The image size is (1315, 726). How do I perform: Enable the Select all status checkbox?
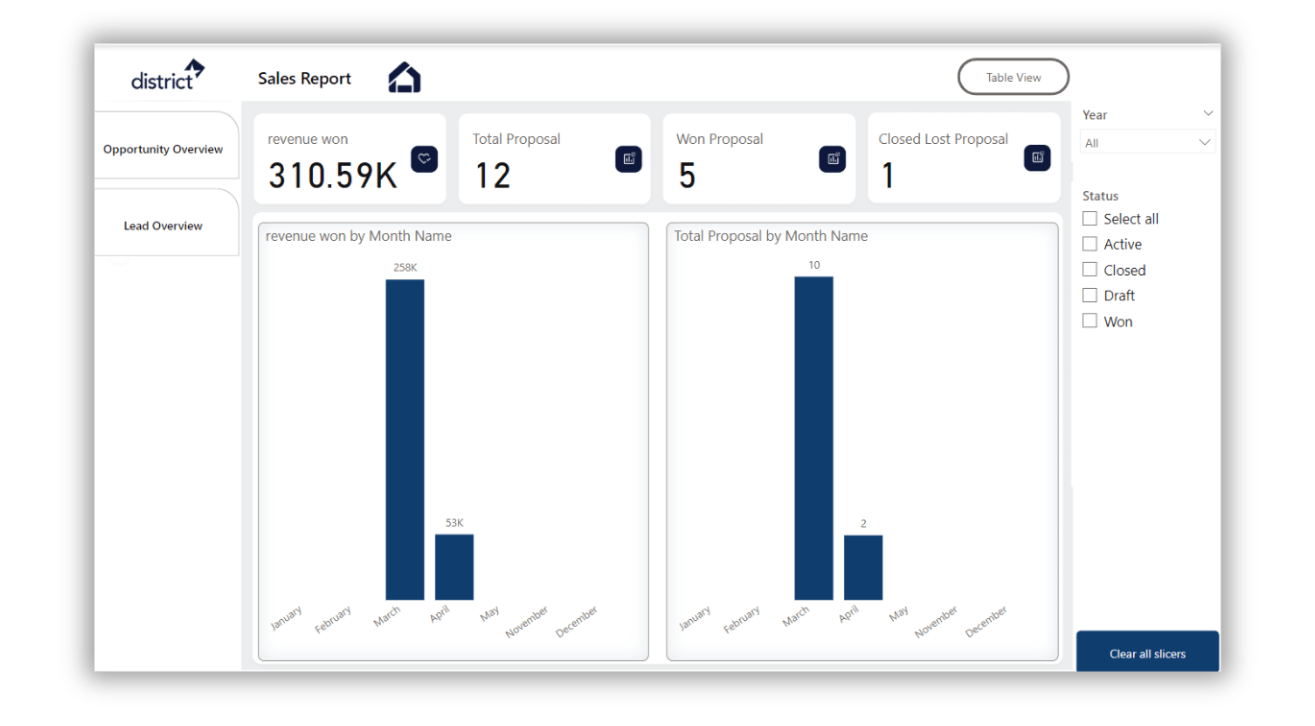1089,218
